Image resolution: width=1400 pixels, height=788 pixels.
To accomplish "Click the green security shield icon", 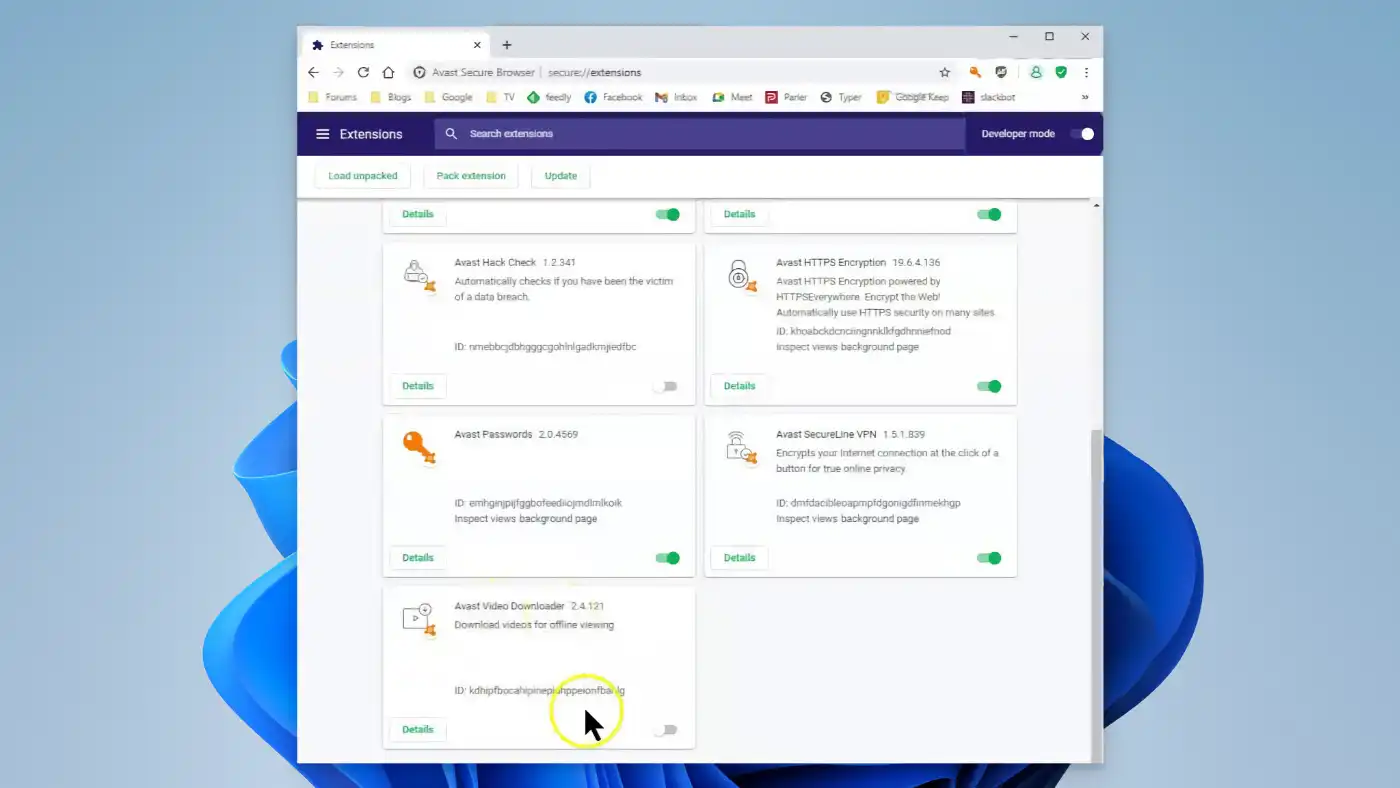I will (1063, 72).
